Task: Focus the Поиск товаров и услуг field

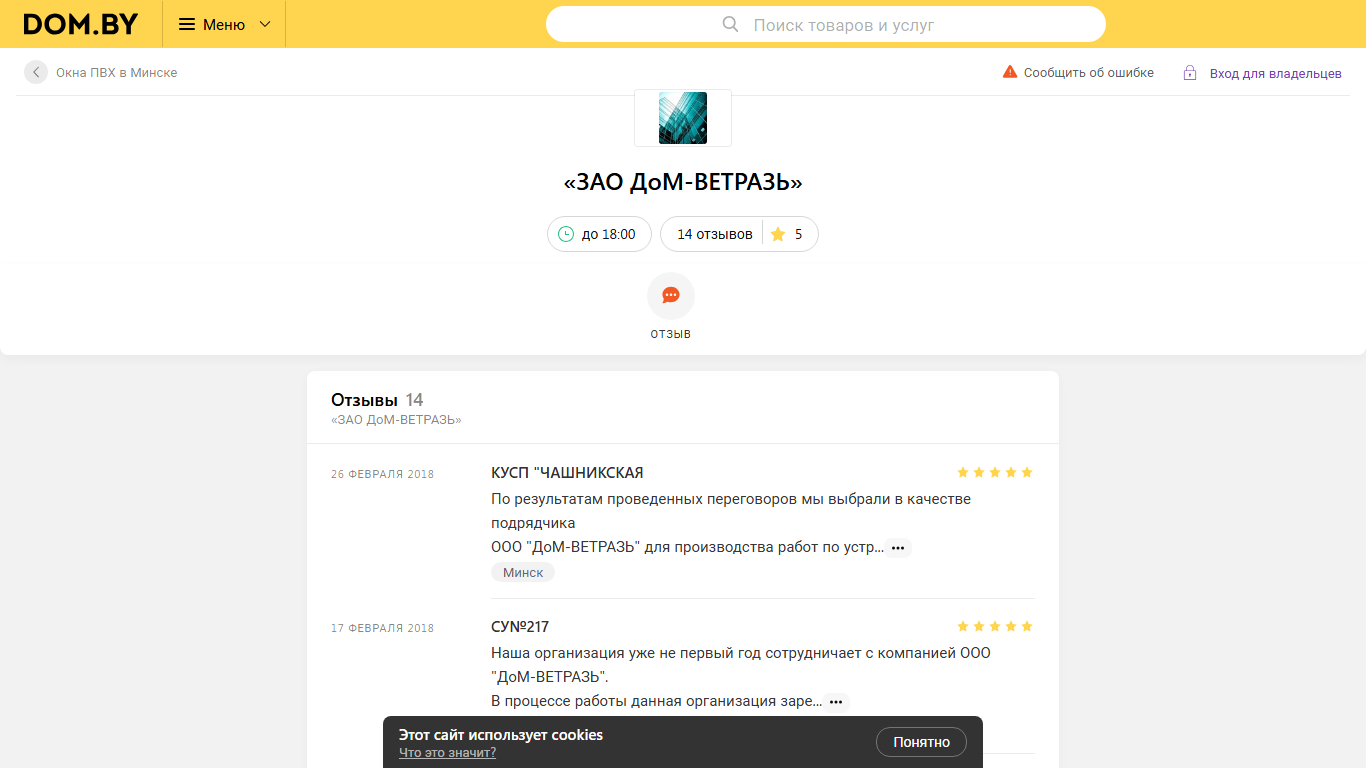Action: (826, 24)
